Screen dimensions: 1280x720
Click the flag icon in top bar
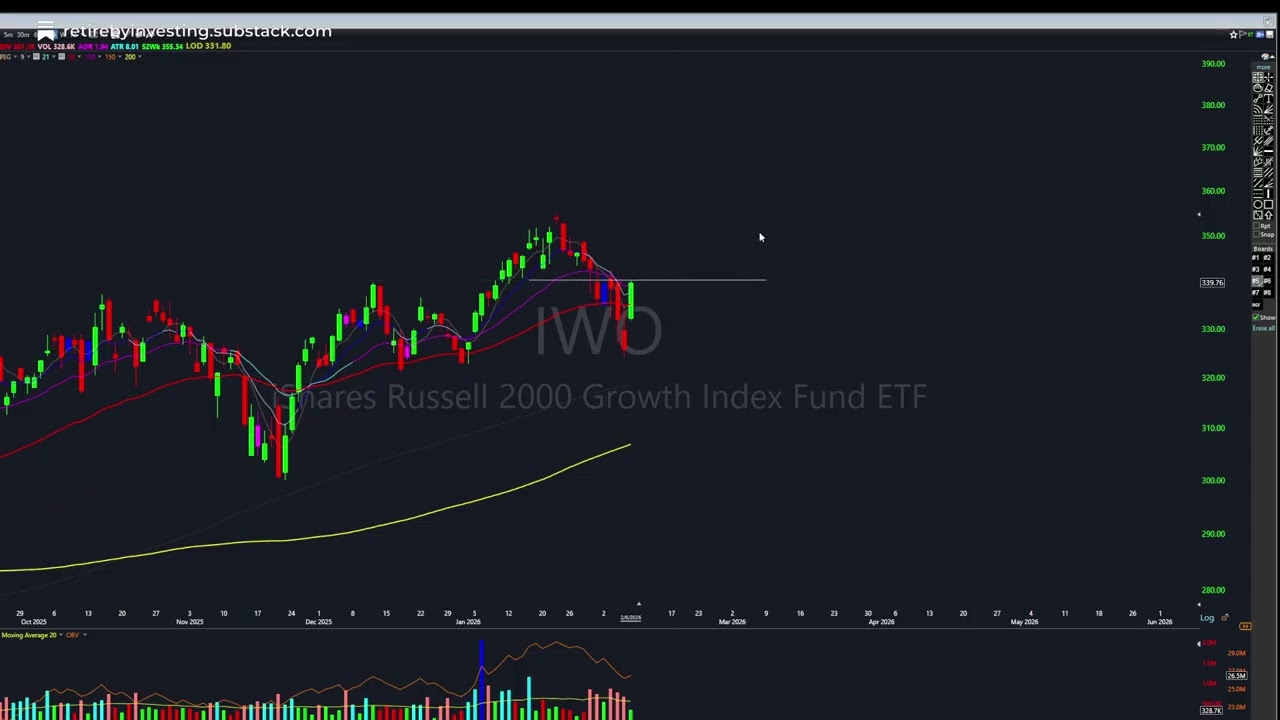[1242, 35]
